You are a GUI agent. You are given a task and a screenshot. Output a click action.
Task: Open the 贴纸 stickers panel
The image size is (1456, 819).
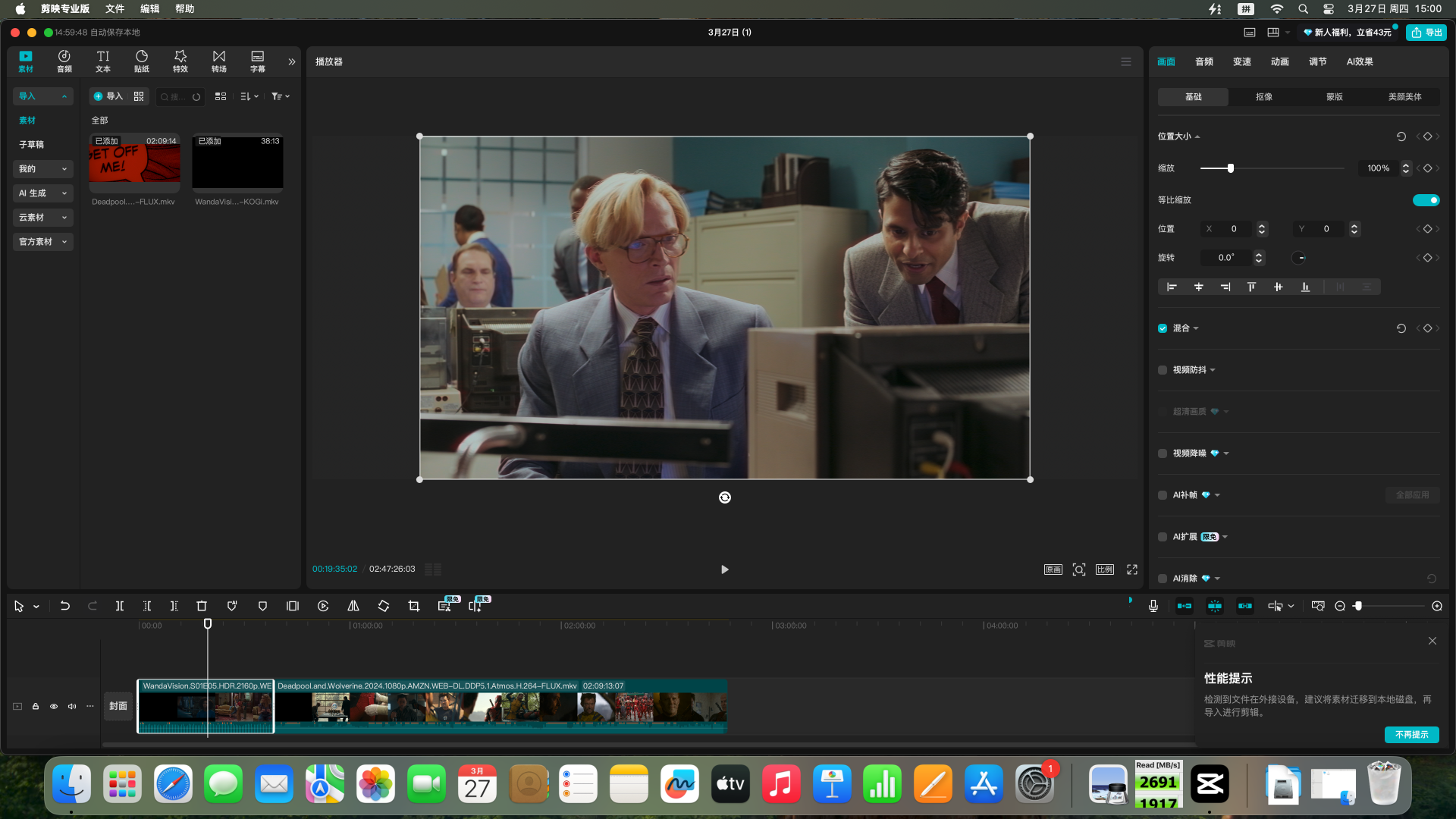tap(142, 61)
